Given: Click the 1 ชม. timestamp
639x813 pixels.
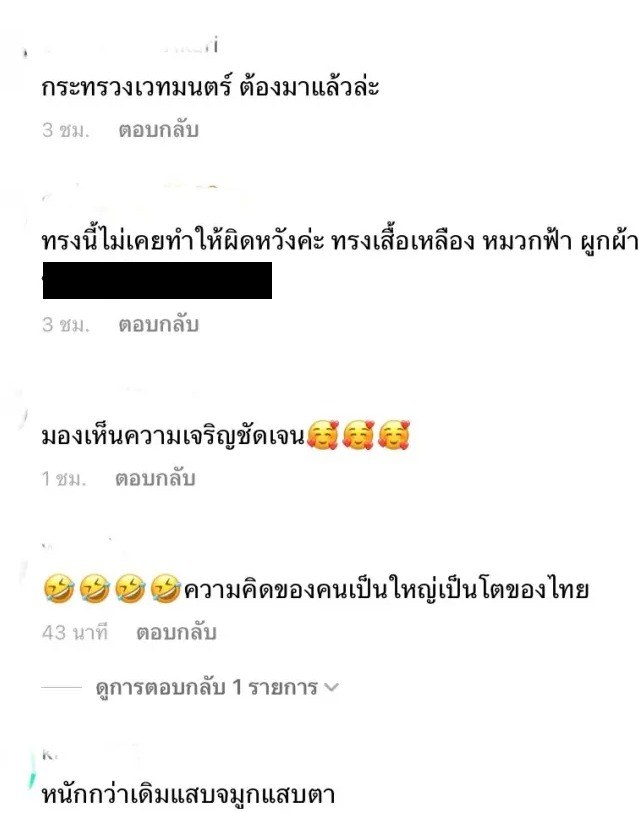Looking at the screenshot, I should [x=64, y=478].
